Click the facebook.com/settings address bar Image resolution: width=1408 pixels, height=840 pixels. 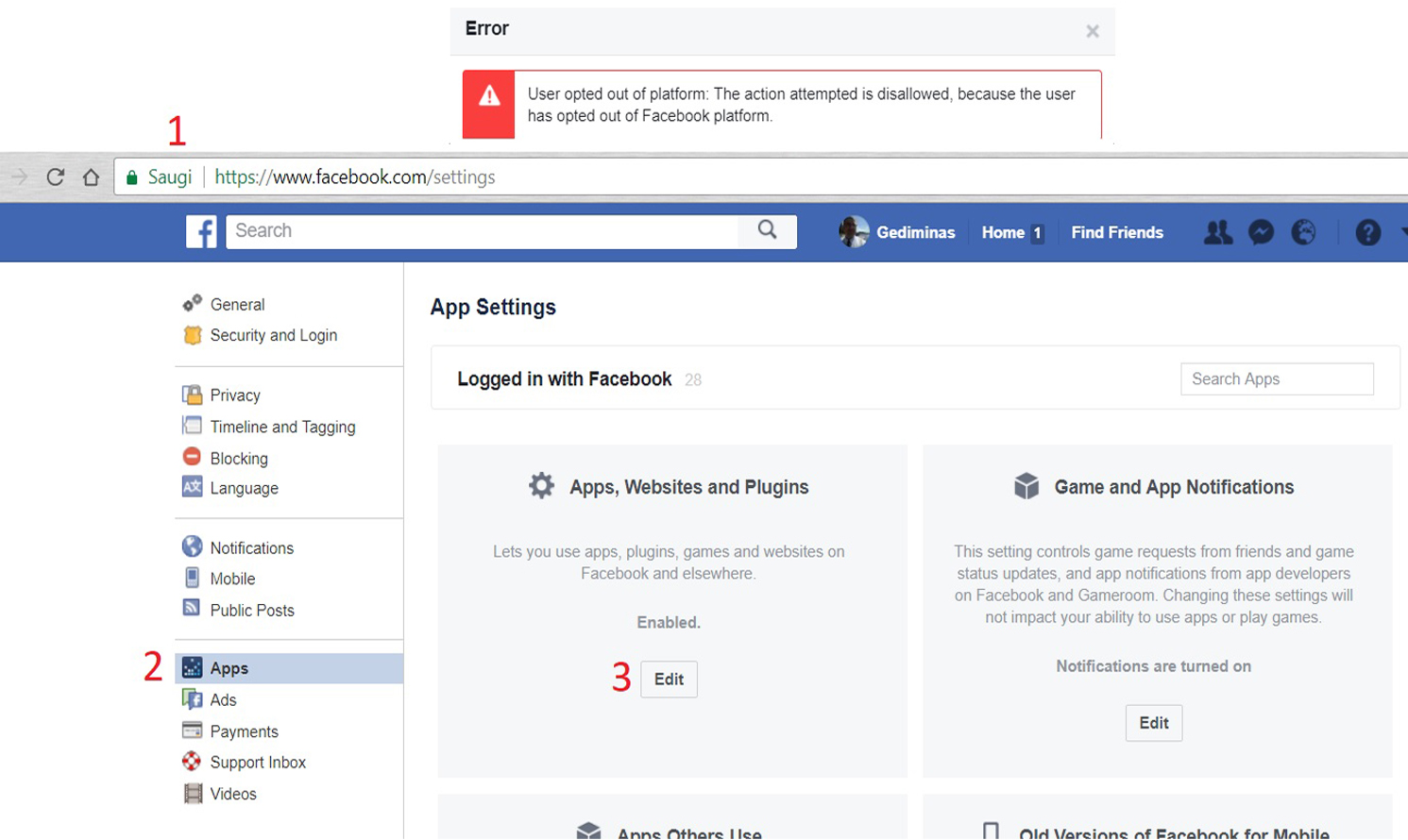759,177
